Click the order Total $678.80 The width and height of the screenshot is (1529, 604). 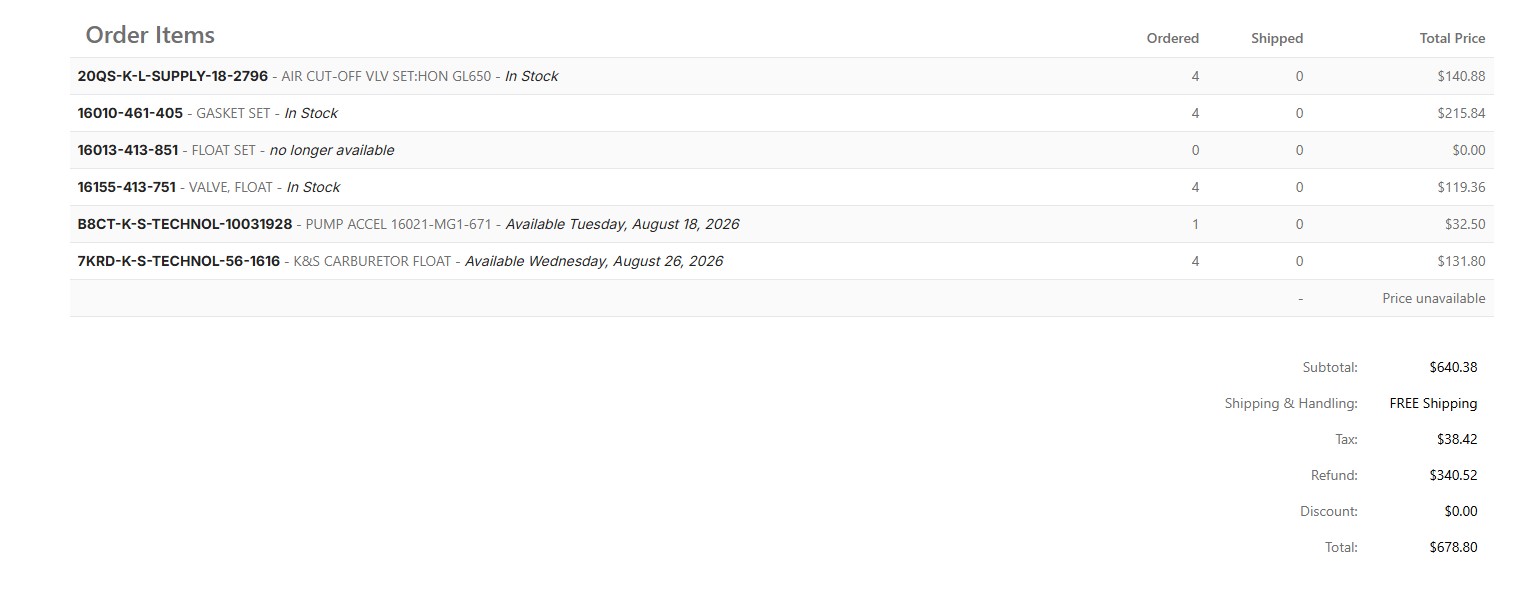1453,547
